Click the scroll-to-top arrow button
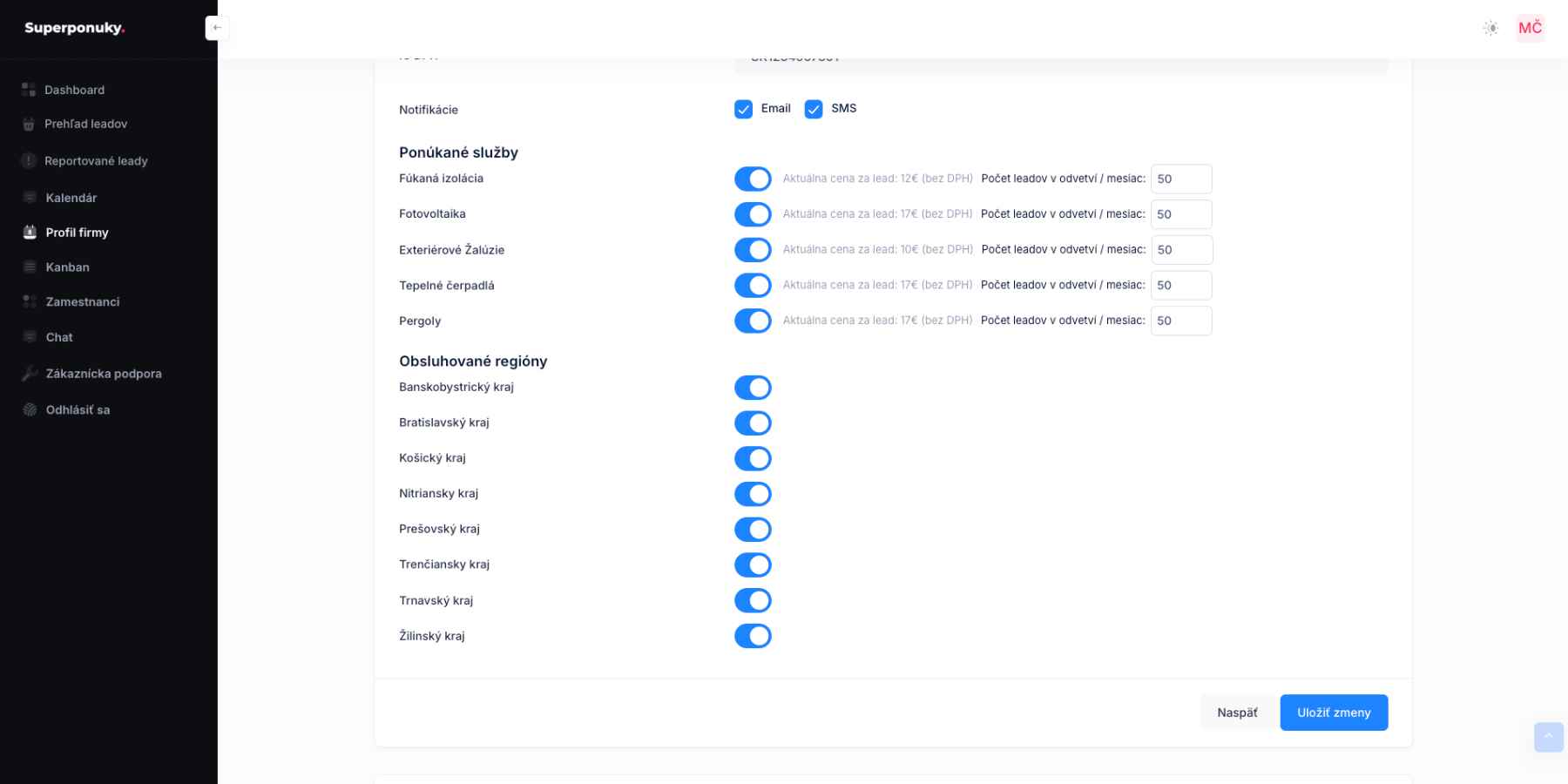 pos(1548,737)
